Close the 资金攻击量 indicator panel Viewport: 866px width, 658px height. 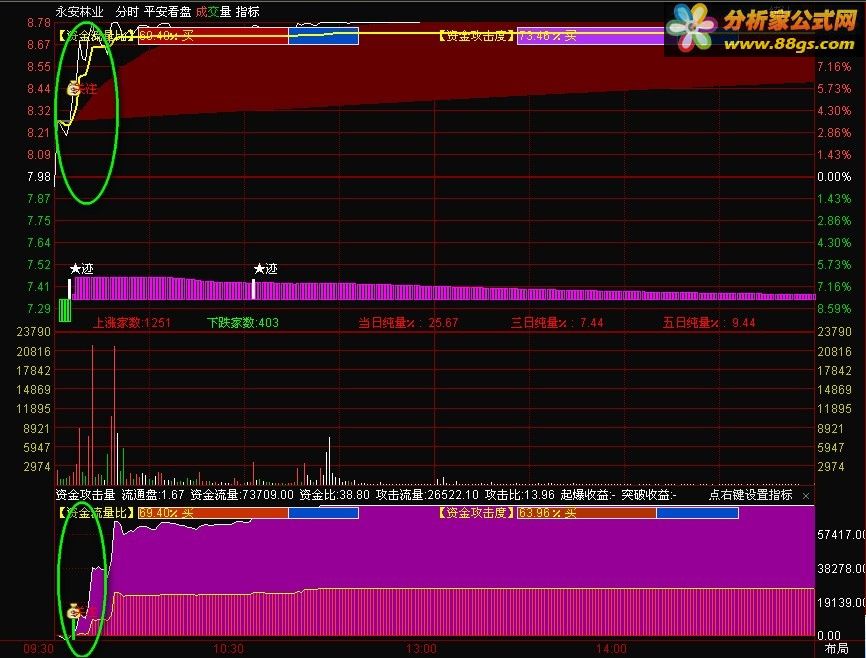(806, 496)
